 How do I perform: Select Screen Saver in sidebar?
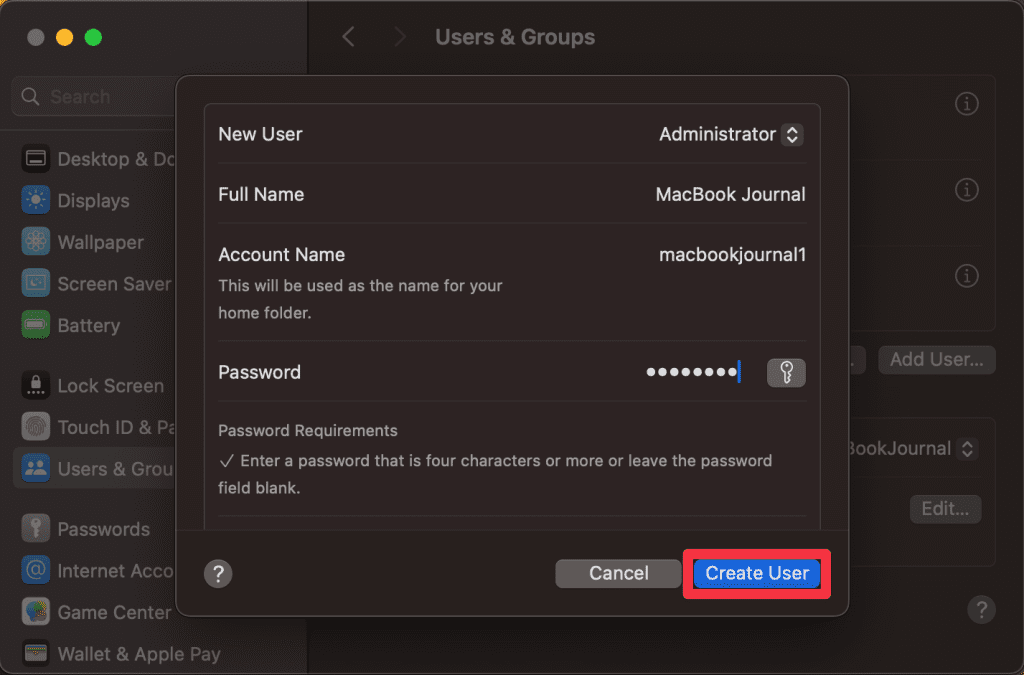[113, 284]
